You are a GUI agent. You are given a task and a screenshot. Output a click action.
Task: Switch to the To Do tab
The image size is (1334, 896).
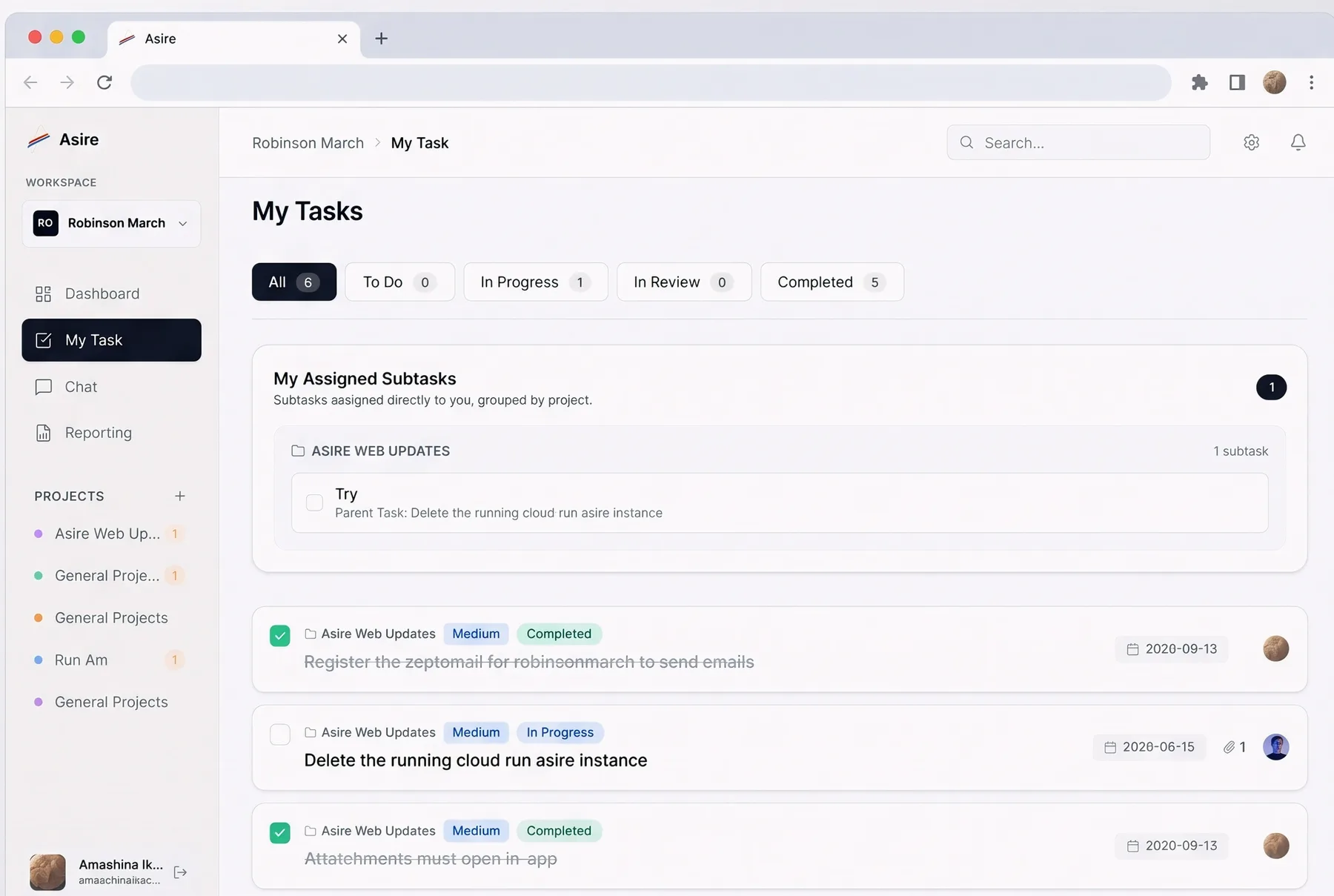point(399,282)
